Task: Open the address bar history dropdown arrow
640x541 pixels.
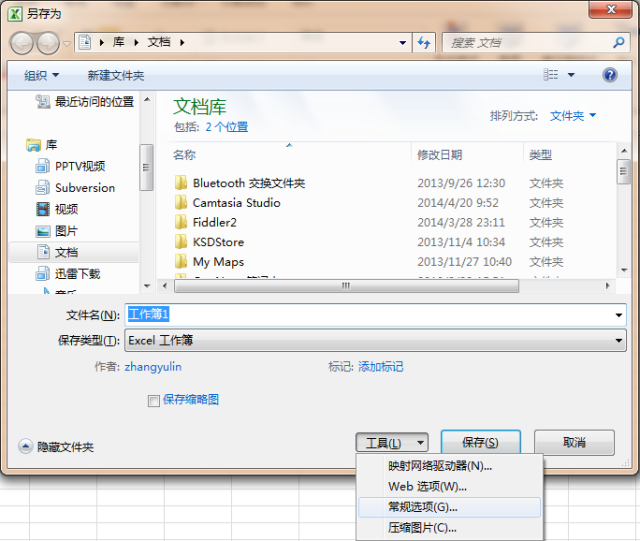Action: [402, 42]
